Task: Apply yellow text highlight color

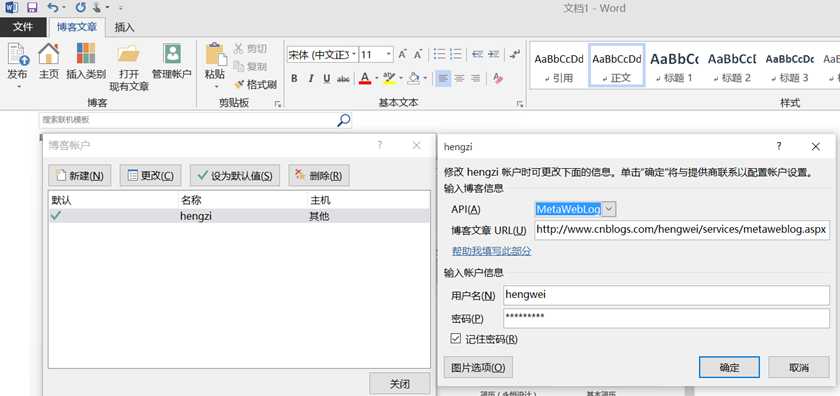Action: click(389, 79)
